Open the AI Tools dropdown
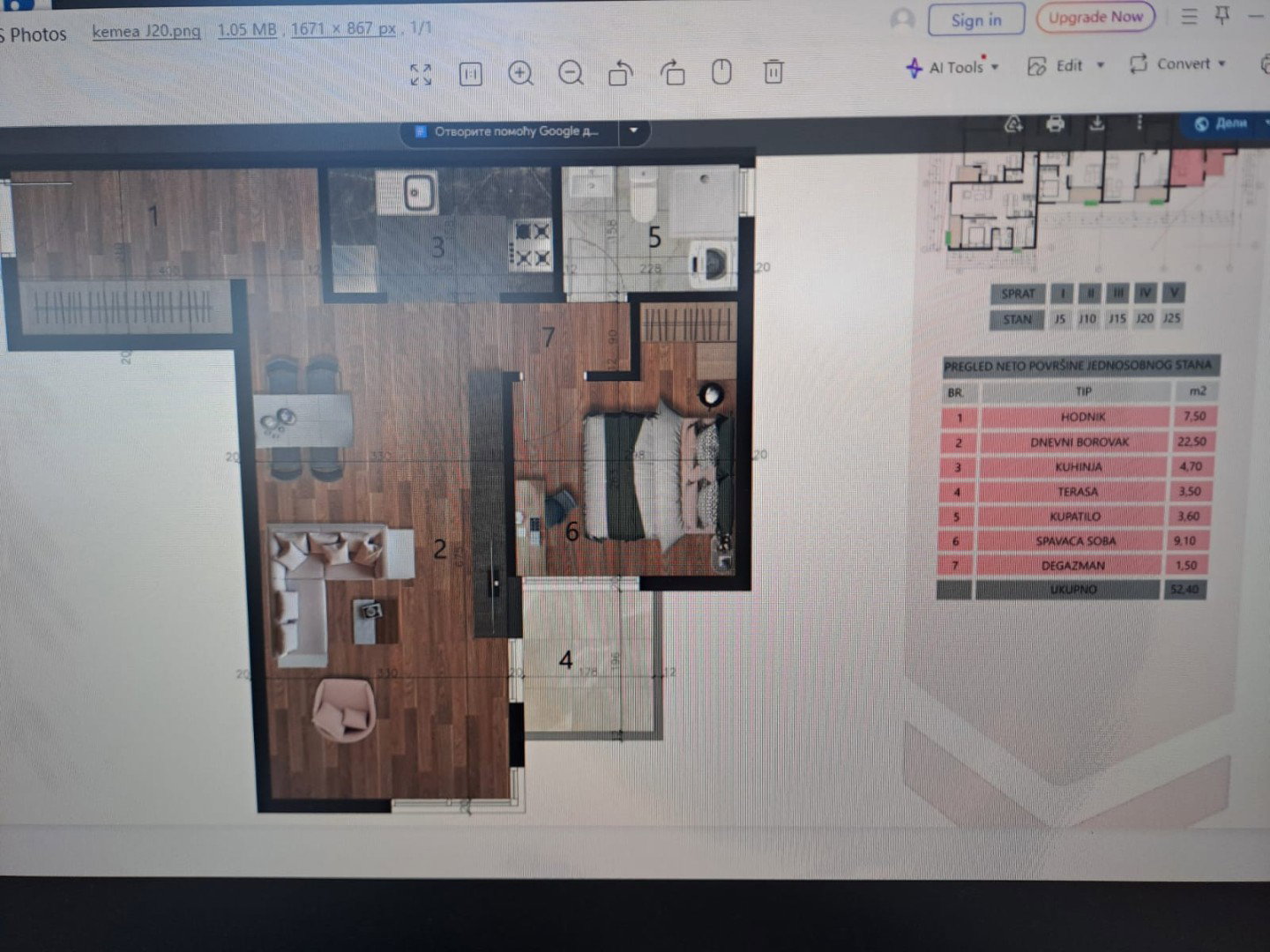The width and height of the screenshot is (1270, 952). 953,67
